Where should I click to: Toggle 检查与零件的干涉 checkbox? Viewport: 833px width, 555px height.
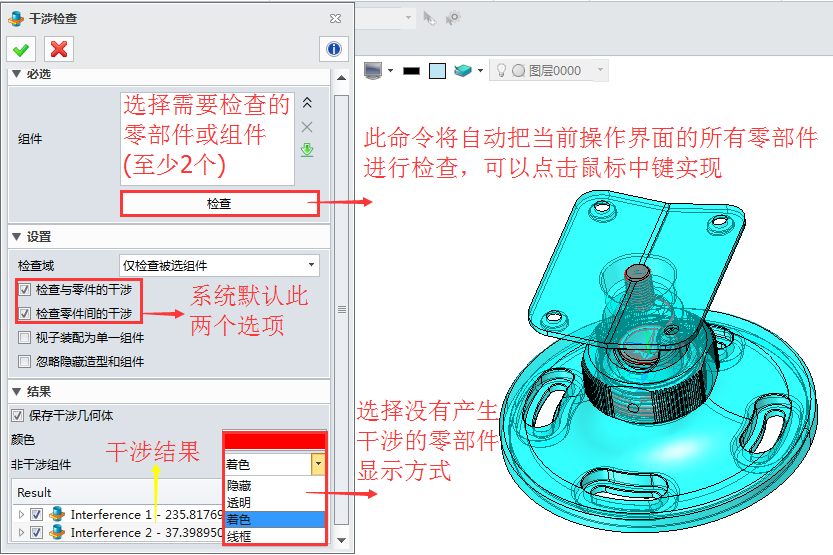25,289
